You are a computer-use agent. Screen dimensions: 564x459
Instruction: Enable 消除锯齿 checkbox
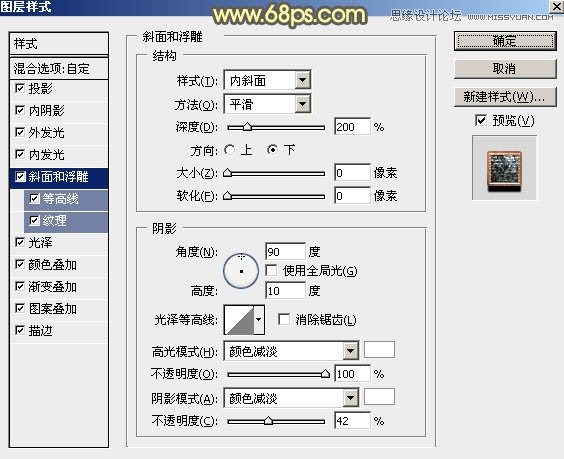(284, 319)
